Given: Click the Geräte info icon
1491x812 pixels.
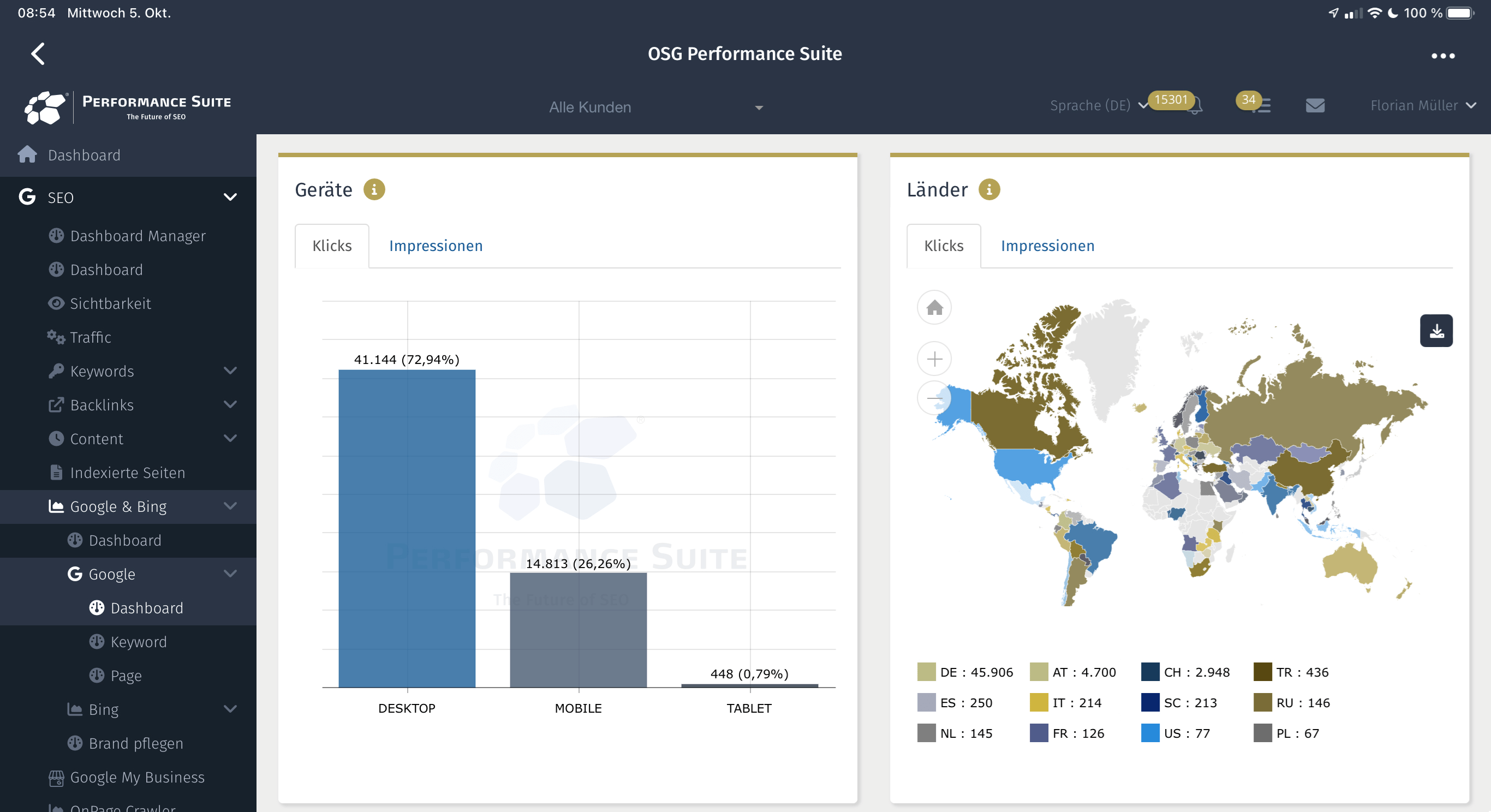Looking at the screenshot, I should point(374,189).
